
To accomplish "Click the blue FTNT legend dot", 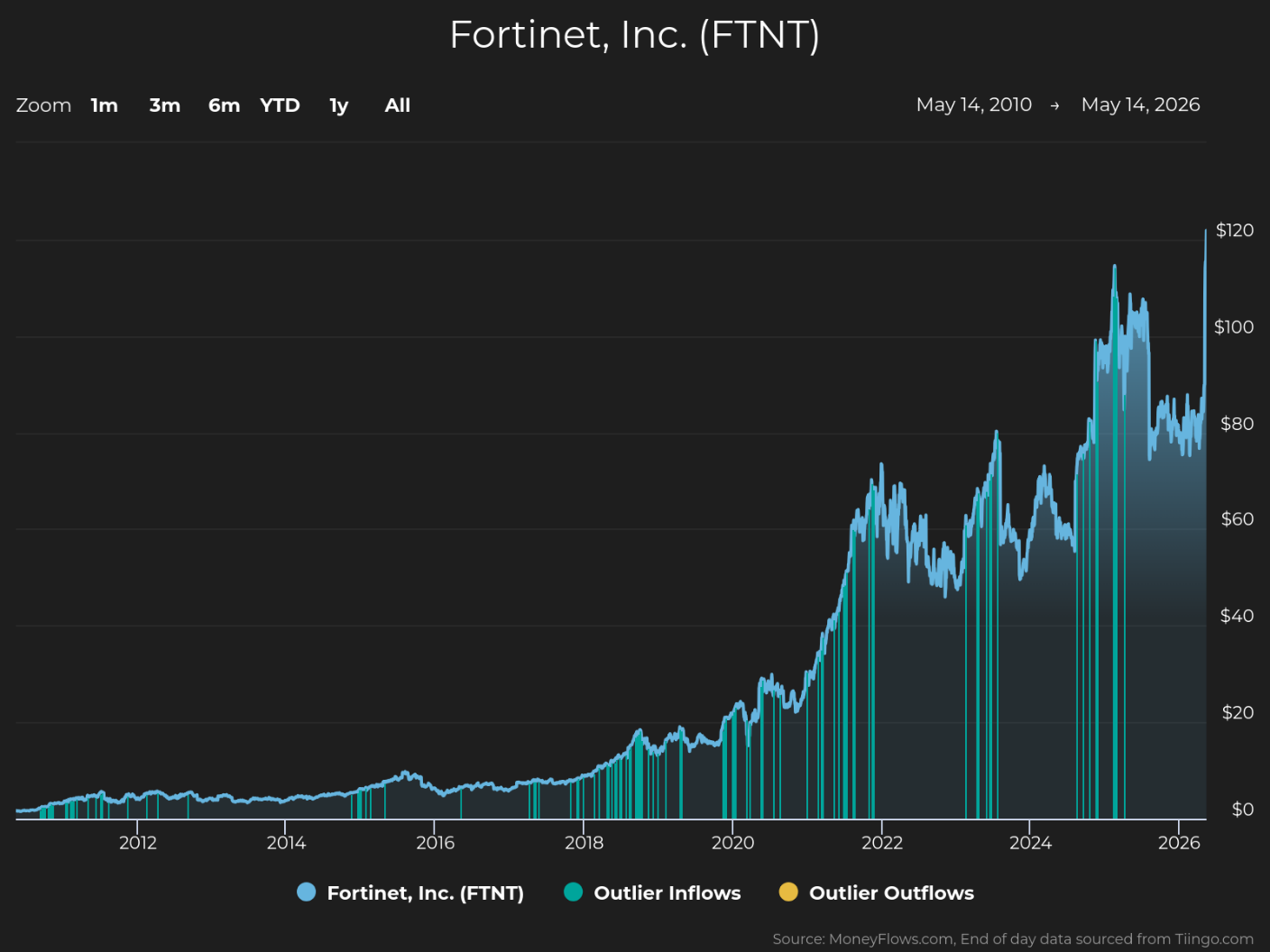I will [307, 892].
